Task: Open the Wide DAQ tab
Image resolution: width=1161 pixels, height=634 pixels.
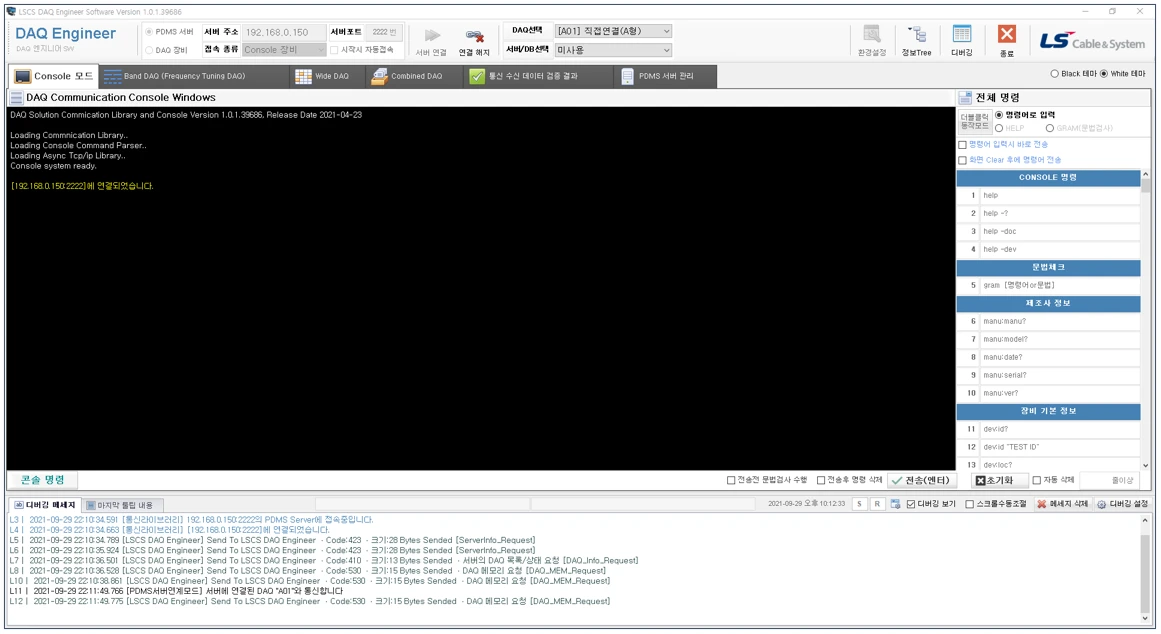Action: [327, 76]
